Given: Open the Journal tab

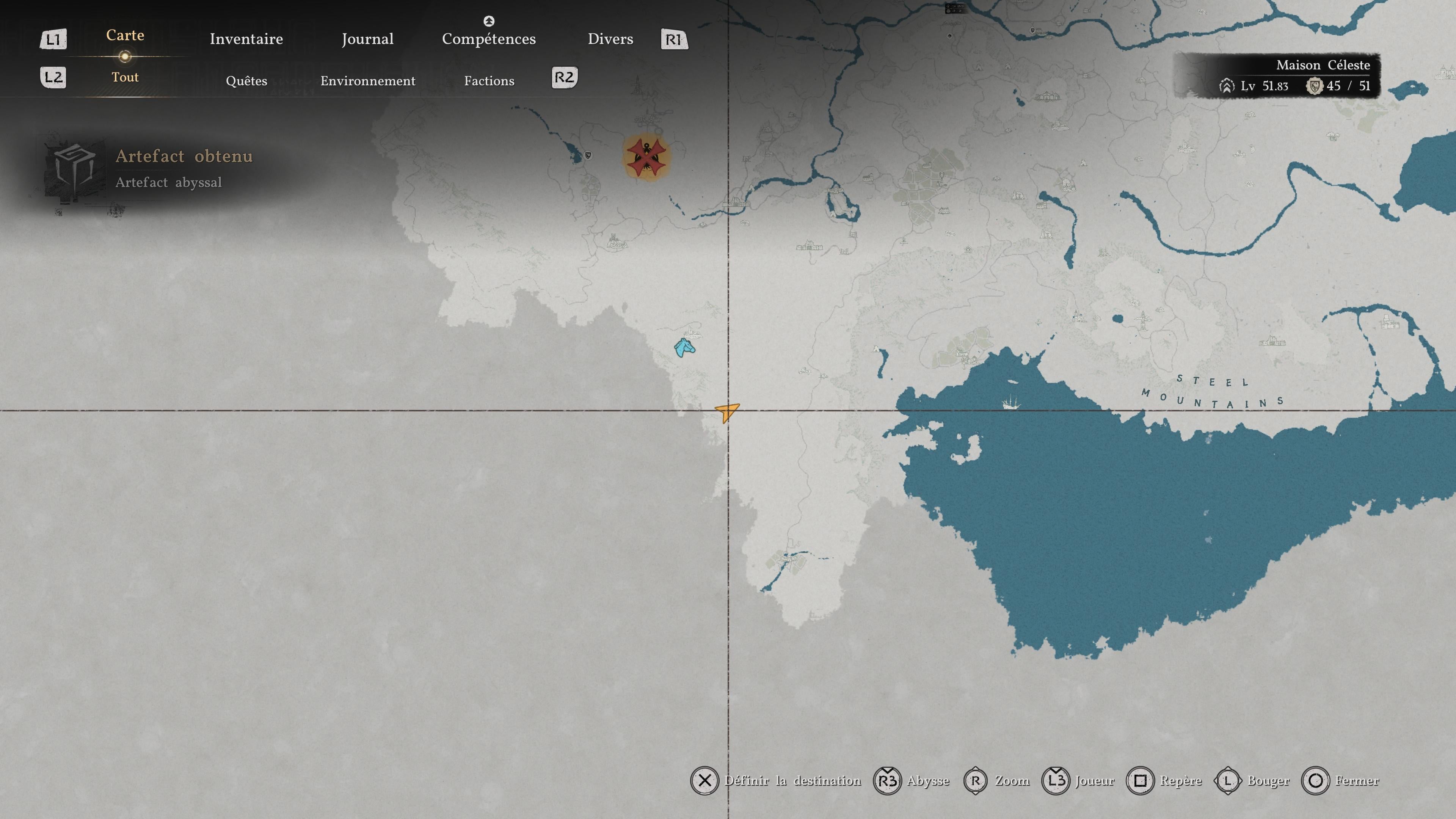Looking at the screenshot, I should coord(367,39).
